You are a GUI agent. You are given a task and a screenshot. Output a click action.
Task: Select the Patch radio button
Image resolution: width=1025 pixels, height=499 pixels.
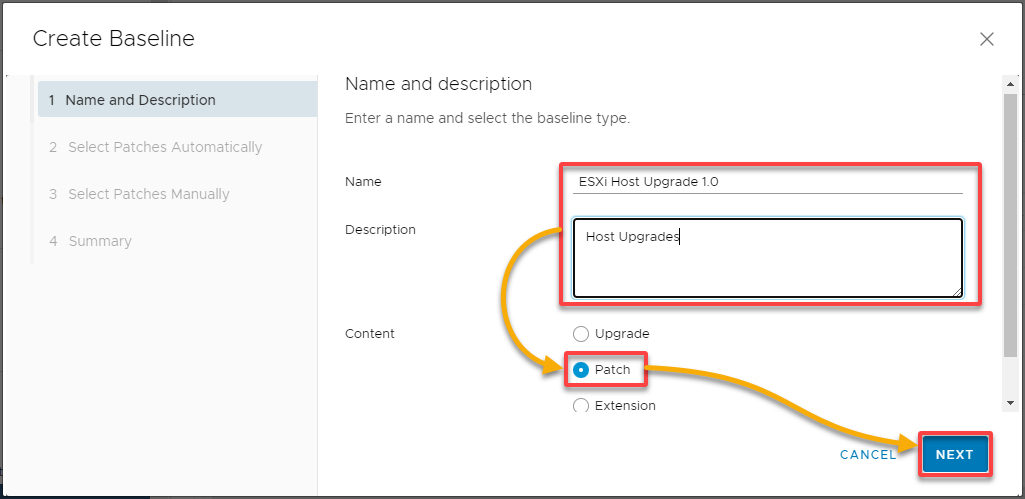tap(580, 370)
